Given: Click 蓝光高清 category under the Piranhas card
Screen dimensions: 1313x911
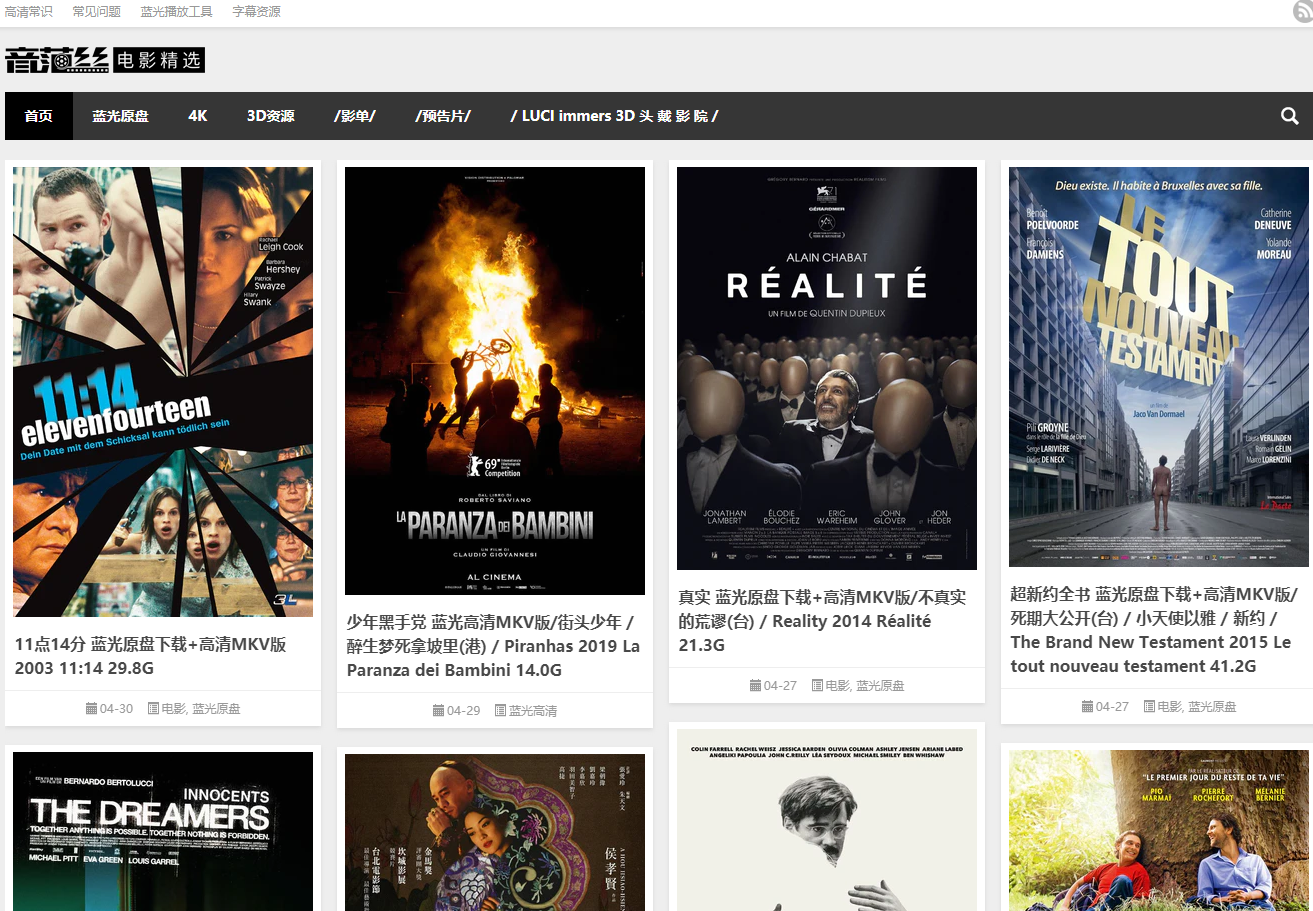Looking at the screenshot, I should pyautogui.click(x=533, y=711).
